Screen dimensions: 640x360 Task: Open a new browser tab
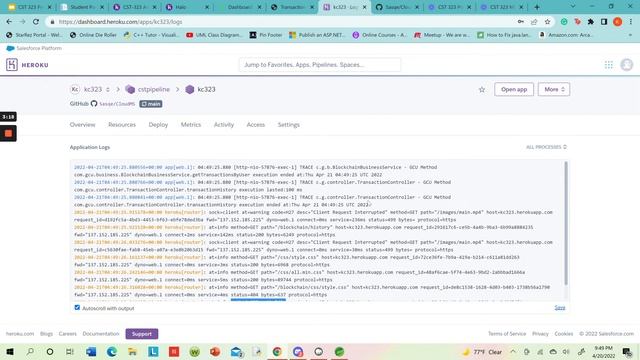tap(537, 7)
